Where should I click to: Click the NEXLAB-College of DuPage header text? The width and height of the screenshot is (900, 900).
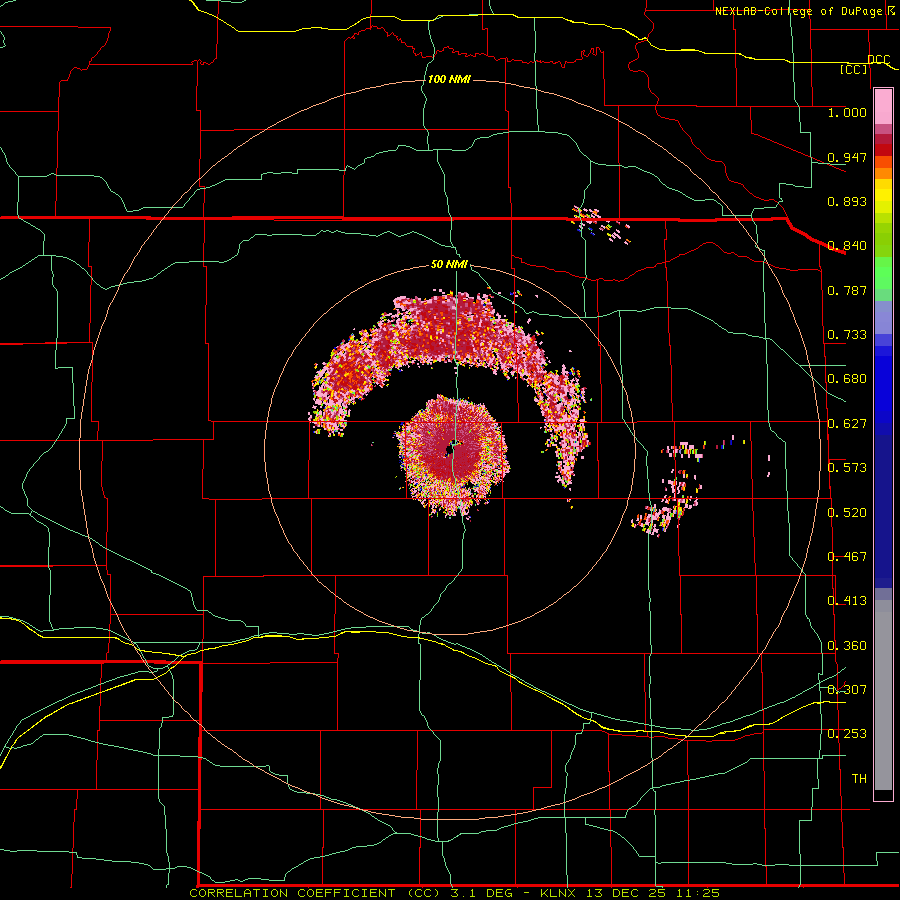click(x=799, y=11)
